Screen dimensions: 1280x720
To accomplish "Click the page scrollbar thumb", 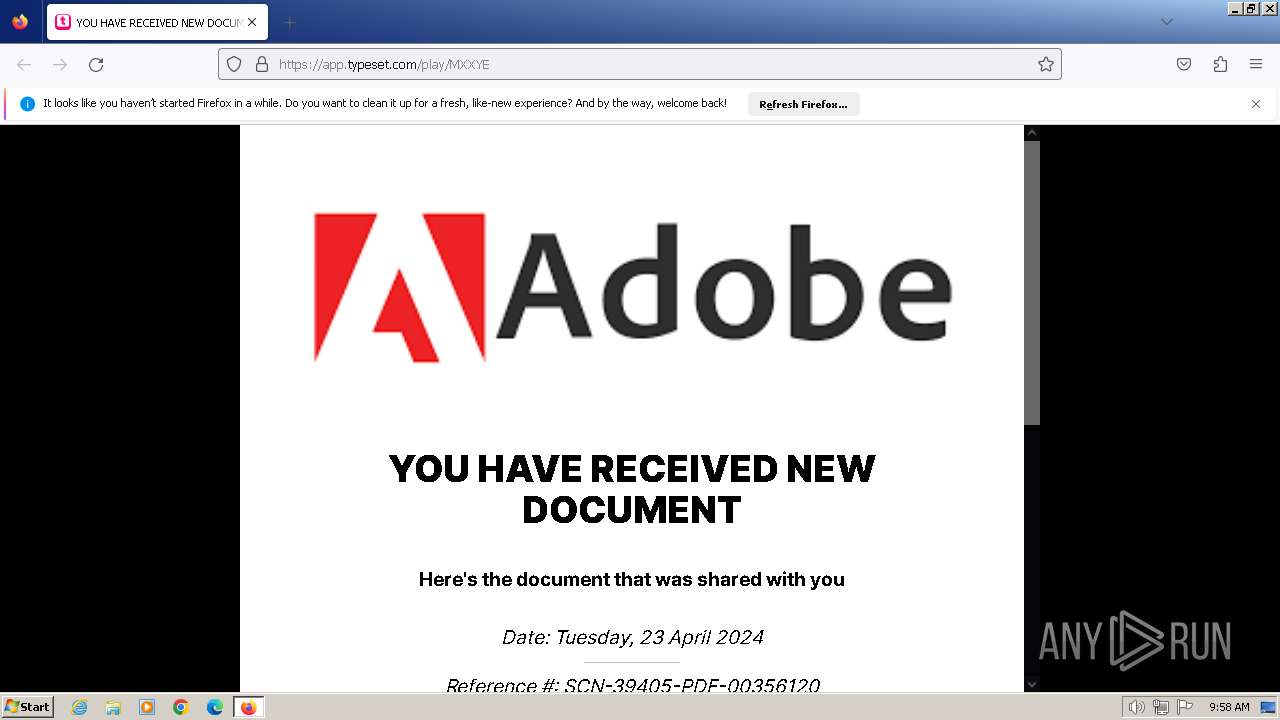I will tap(1032, 282).
